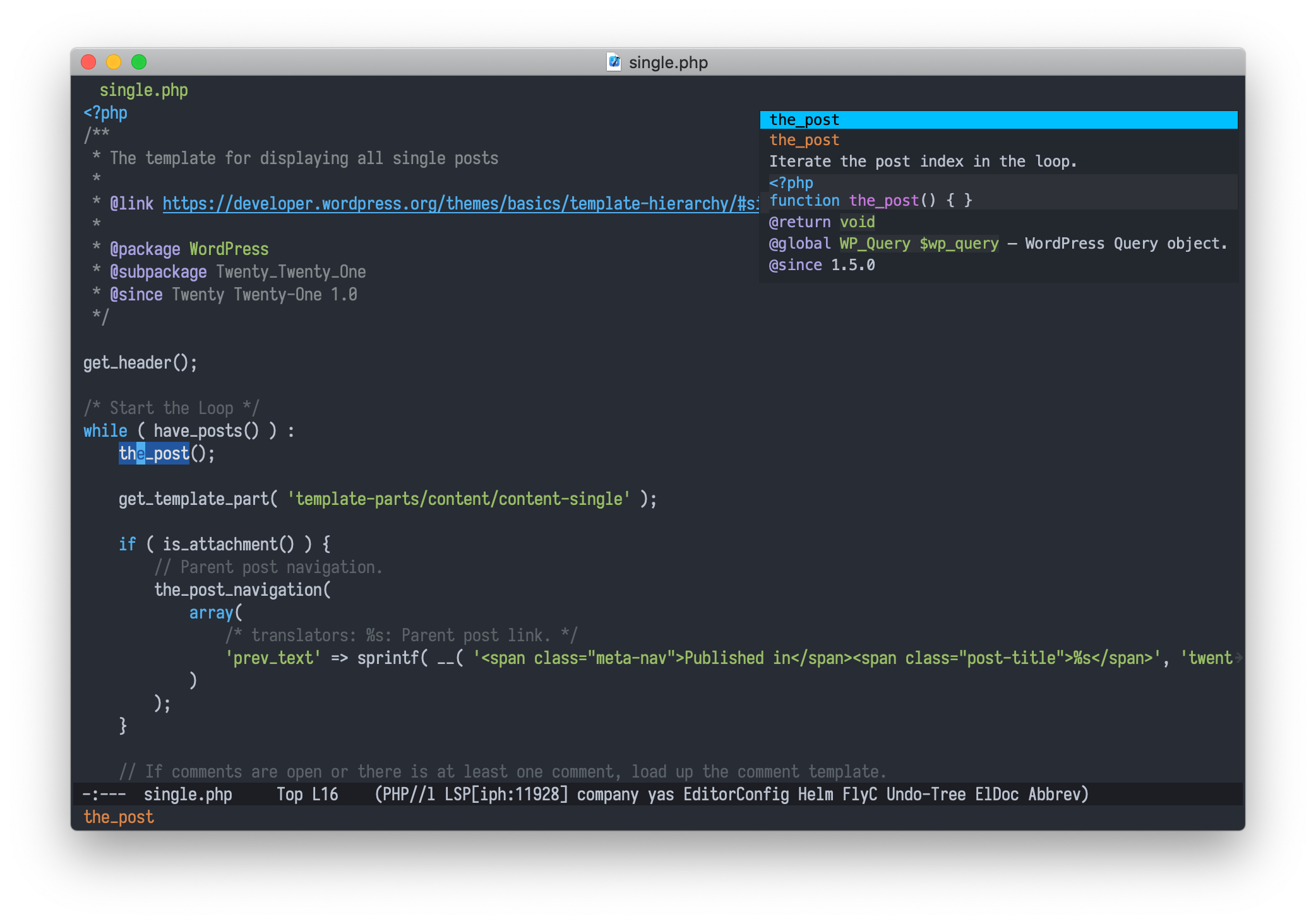Click the the_post eldoc text in echo area
The image size is (1316, 924).
coord(119,817)
